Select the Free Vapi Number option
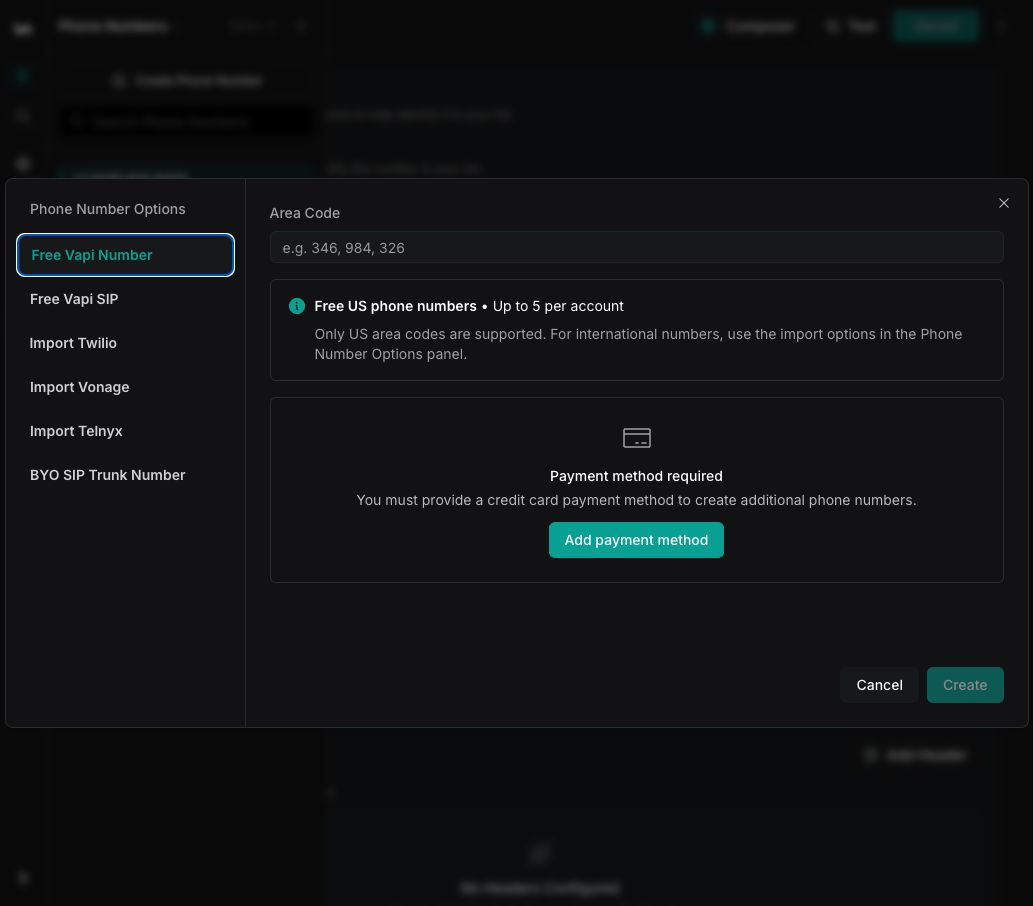The width and height of the screenshot is (1033, 906). pyautogui.click(x=125, y=255)
